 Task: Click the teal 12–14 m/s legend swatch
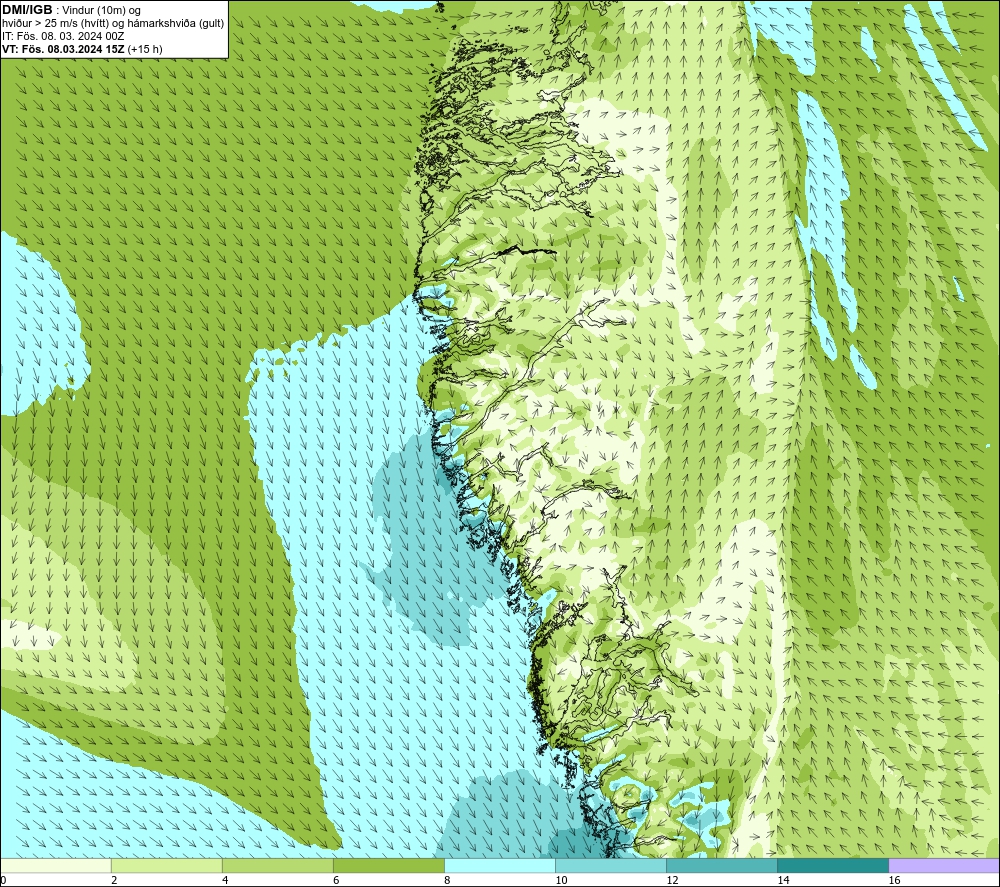(722, 865)
